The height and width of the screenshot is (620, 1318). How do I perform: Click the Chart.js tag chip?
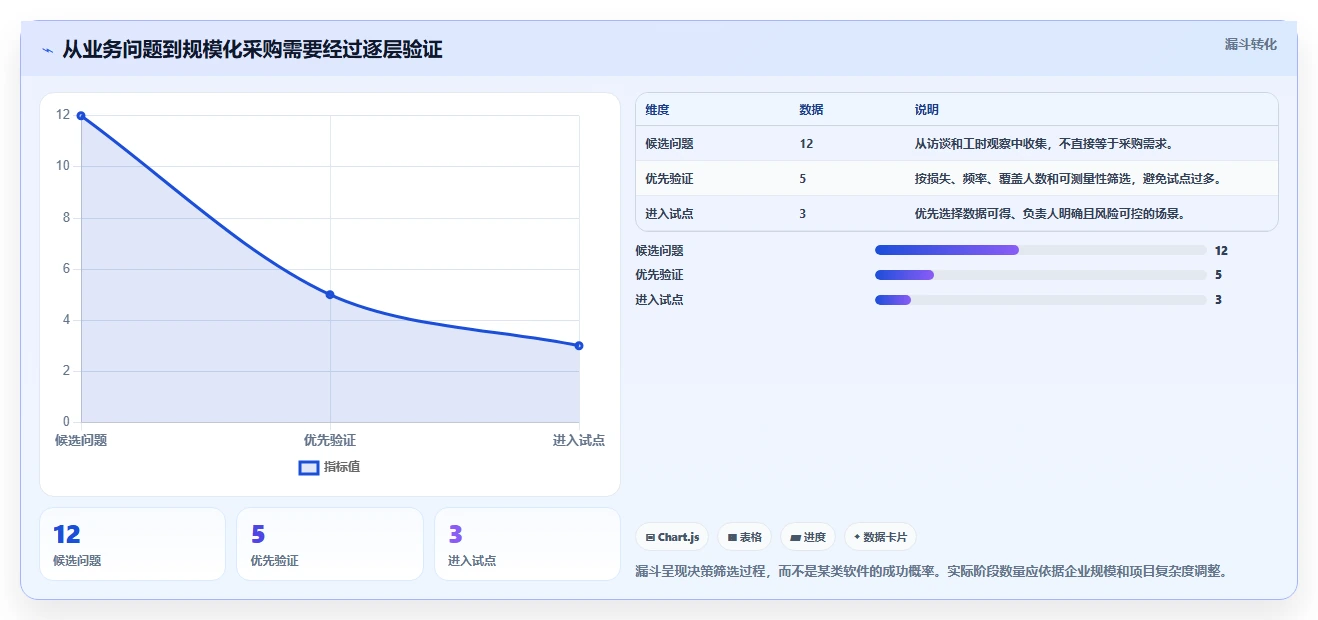[673, 537]
